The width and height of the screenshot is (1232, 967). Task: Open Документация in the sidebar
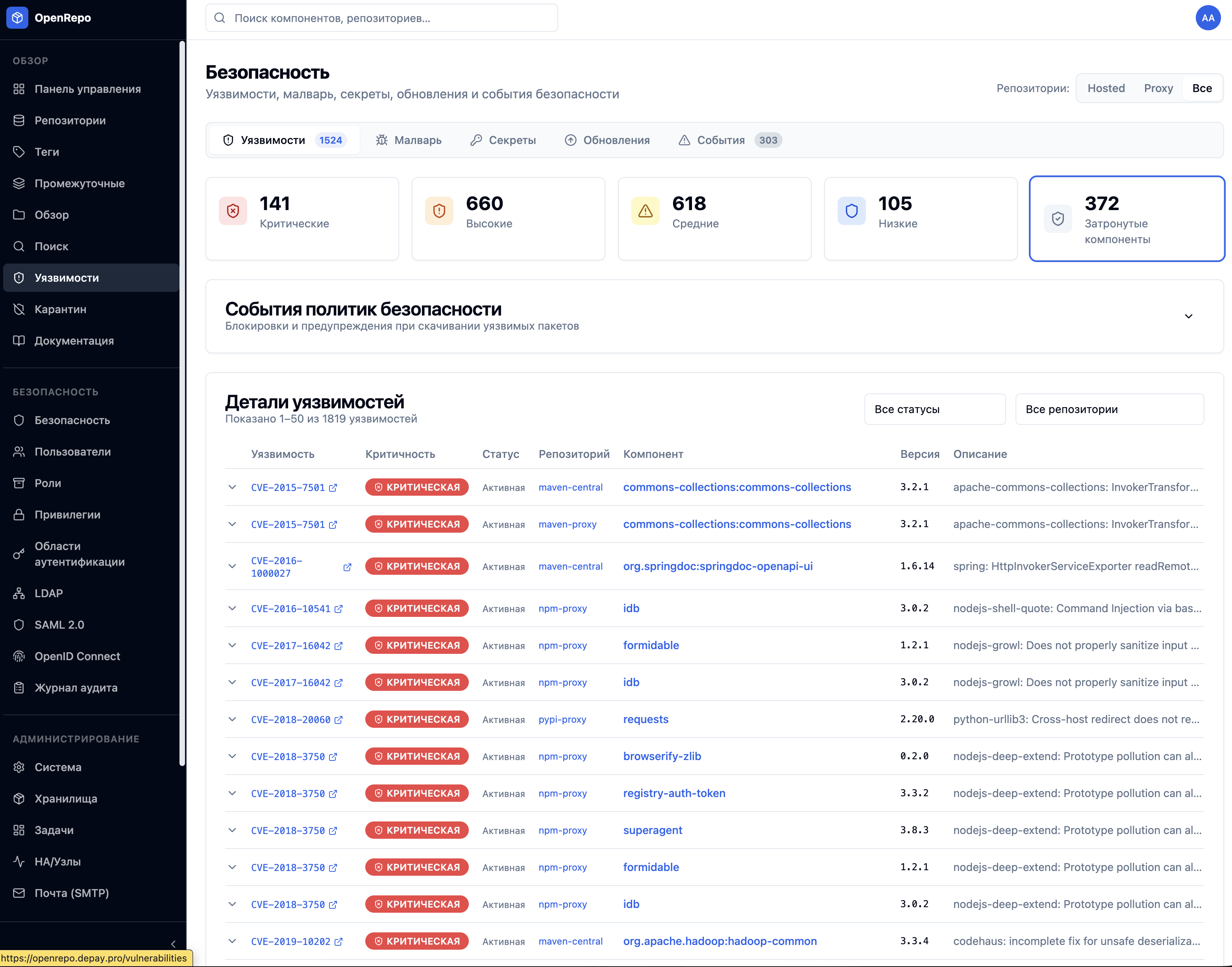[91, 341]
